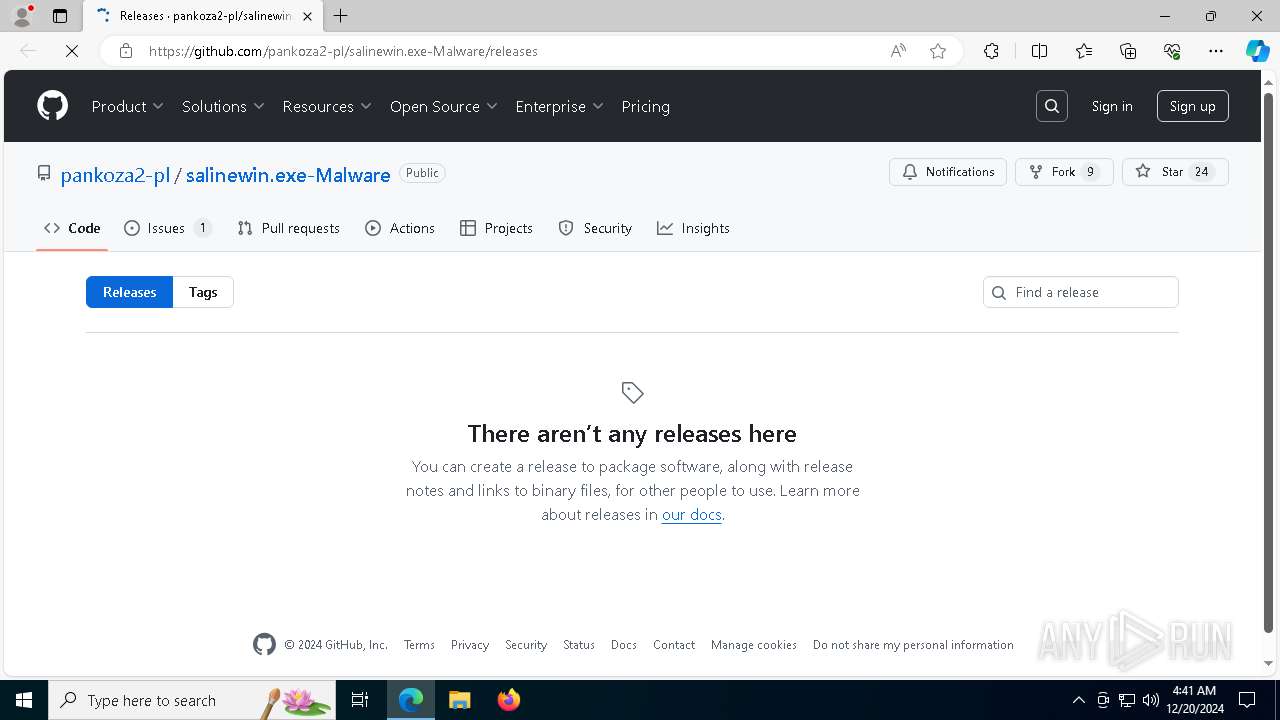Click the browser address bar URL
The width and height of the screenshot is (1280, 720).
tap(343, 51)
